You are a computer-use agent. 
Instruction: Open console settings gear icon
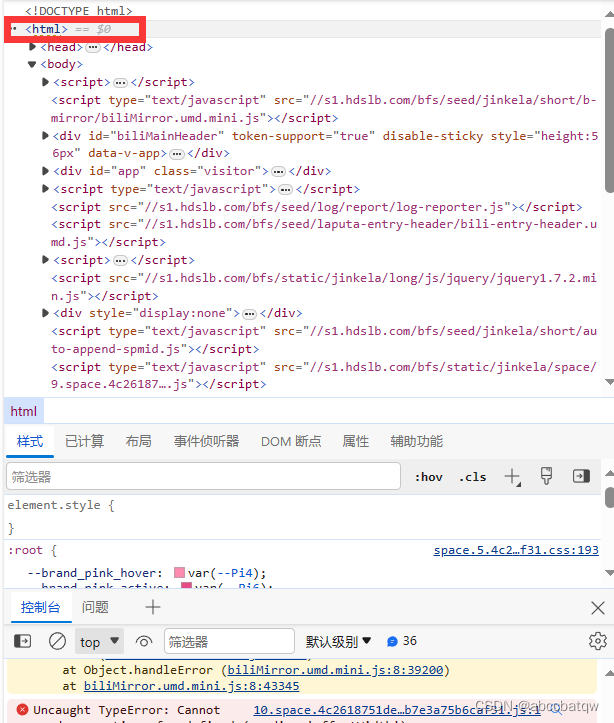597,641
